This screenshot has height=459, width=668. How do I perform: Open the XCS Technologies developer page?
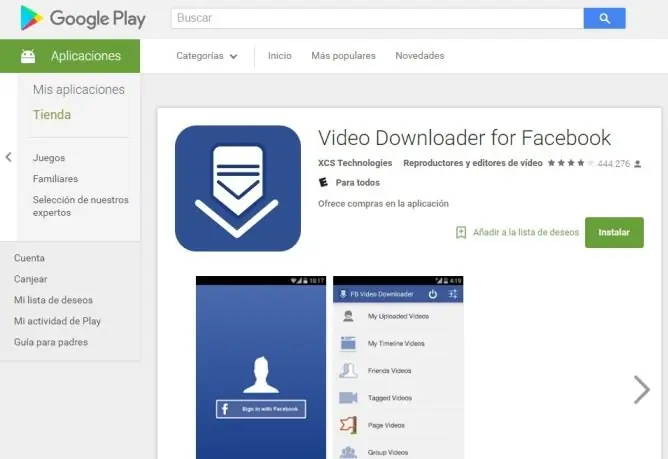tap(355, 163)
